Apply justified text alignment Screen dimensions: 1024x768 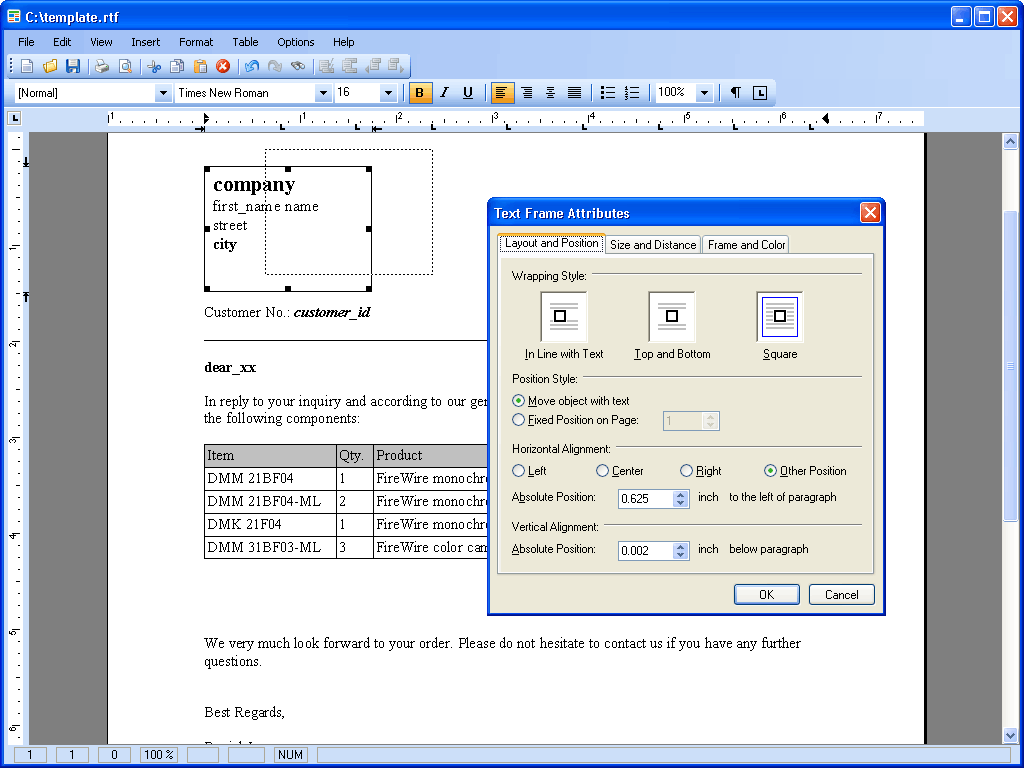tap(574, 93)
